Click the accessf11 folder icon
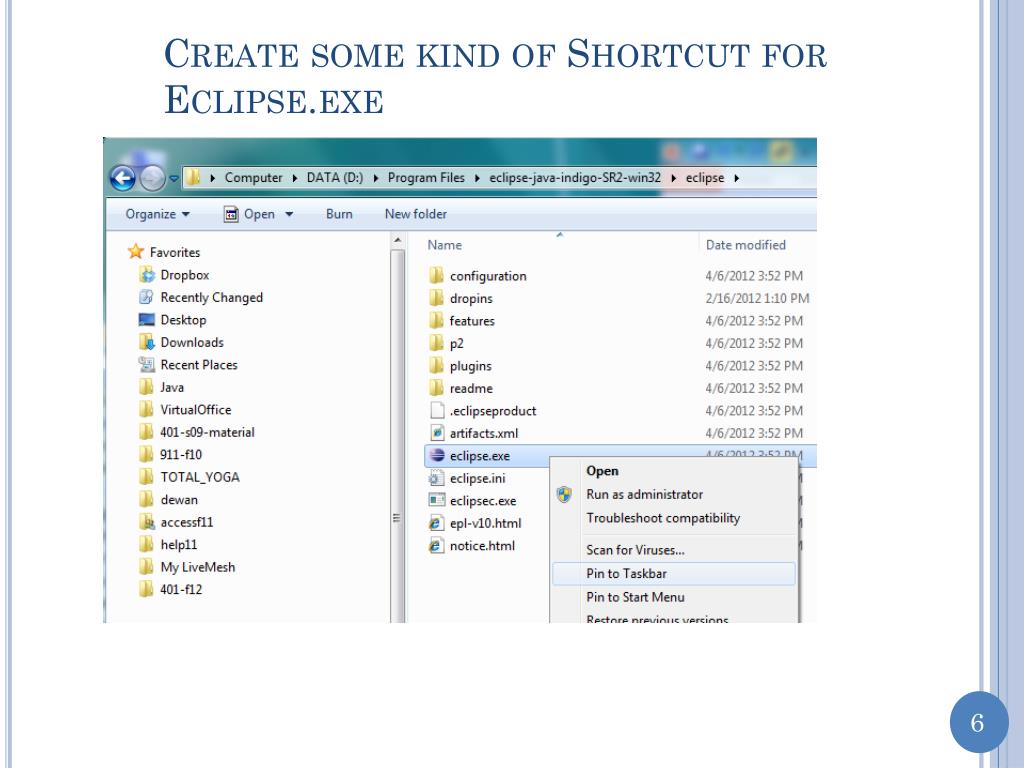 coord(147,522)
